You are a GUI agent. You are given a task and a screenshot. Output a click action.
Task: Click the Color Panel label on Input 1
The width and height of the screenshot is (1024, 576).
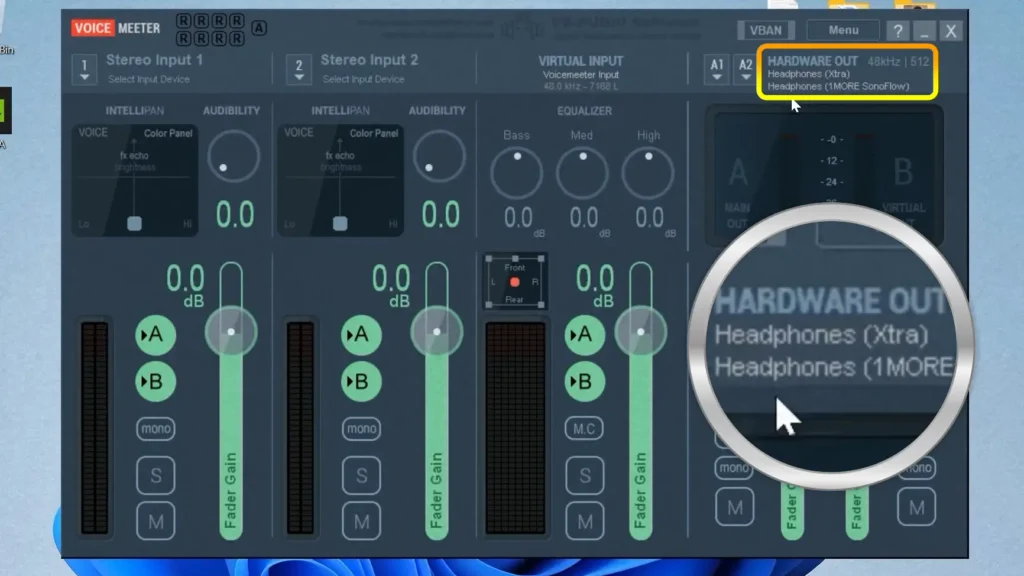point(168,133)
